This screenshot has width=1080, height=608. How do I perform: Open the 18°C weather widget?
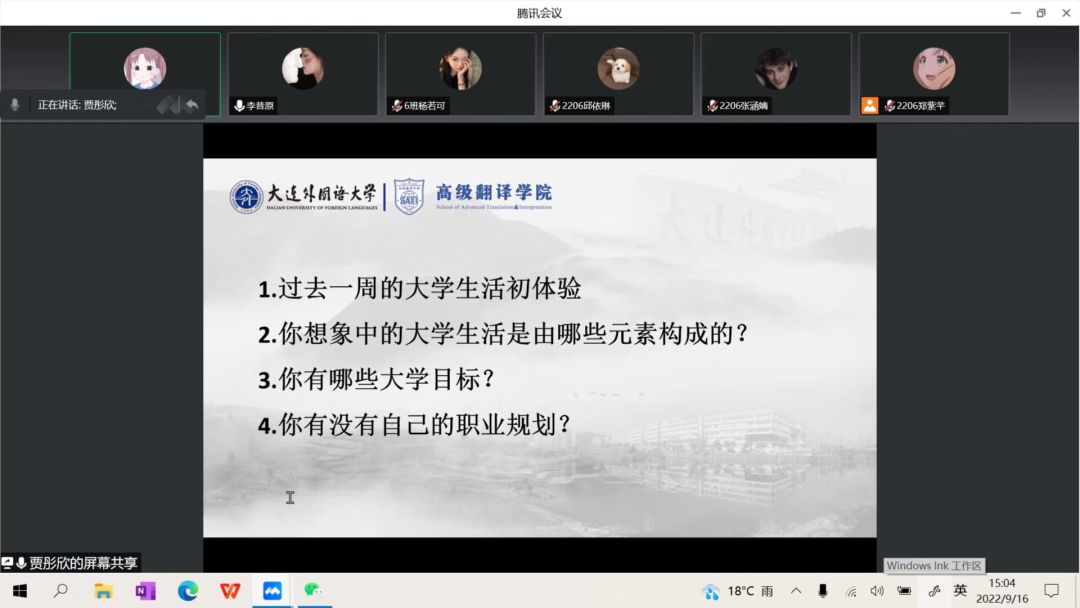click(x=738, y=591)
